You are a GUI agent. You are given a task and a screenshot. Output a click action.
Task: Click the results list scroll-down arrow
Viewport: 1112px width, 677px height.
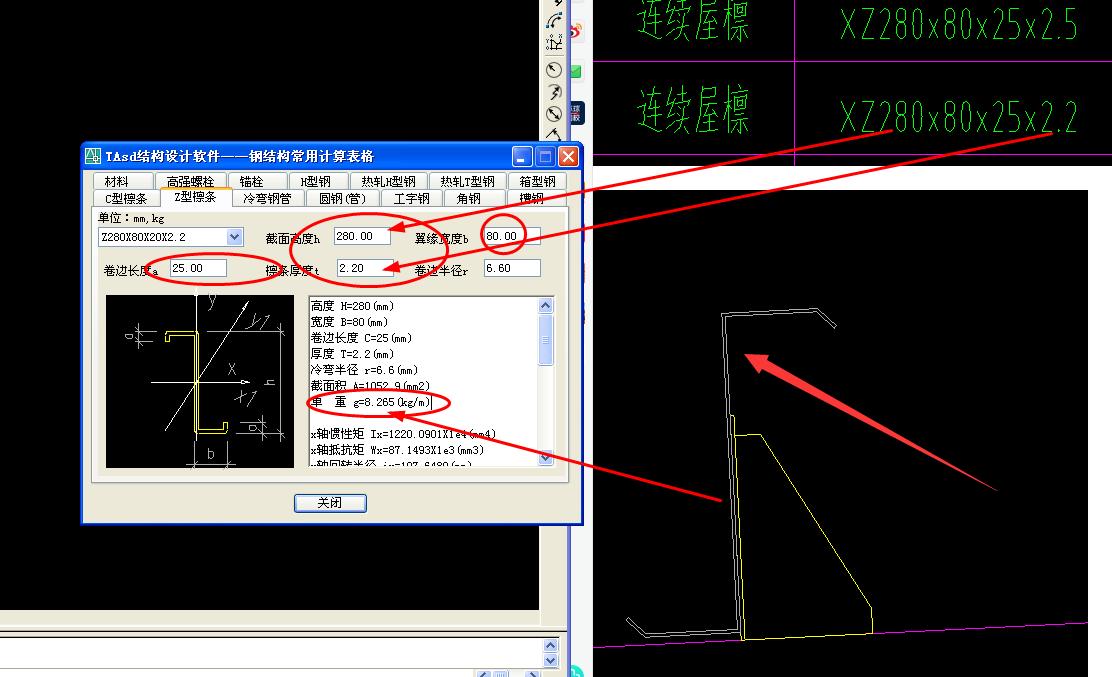click(545, 458)
